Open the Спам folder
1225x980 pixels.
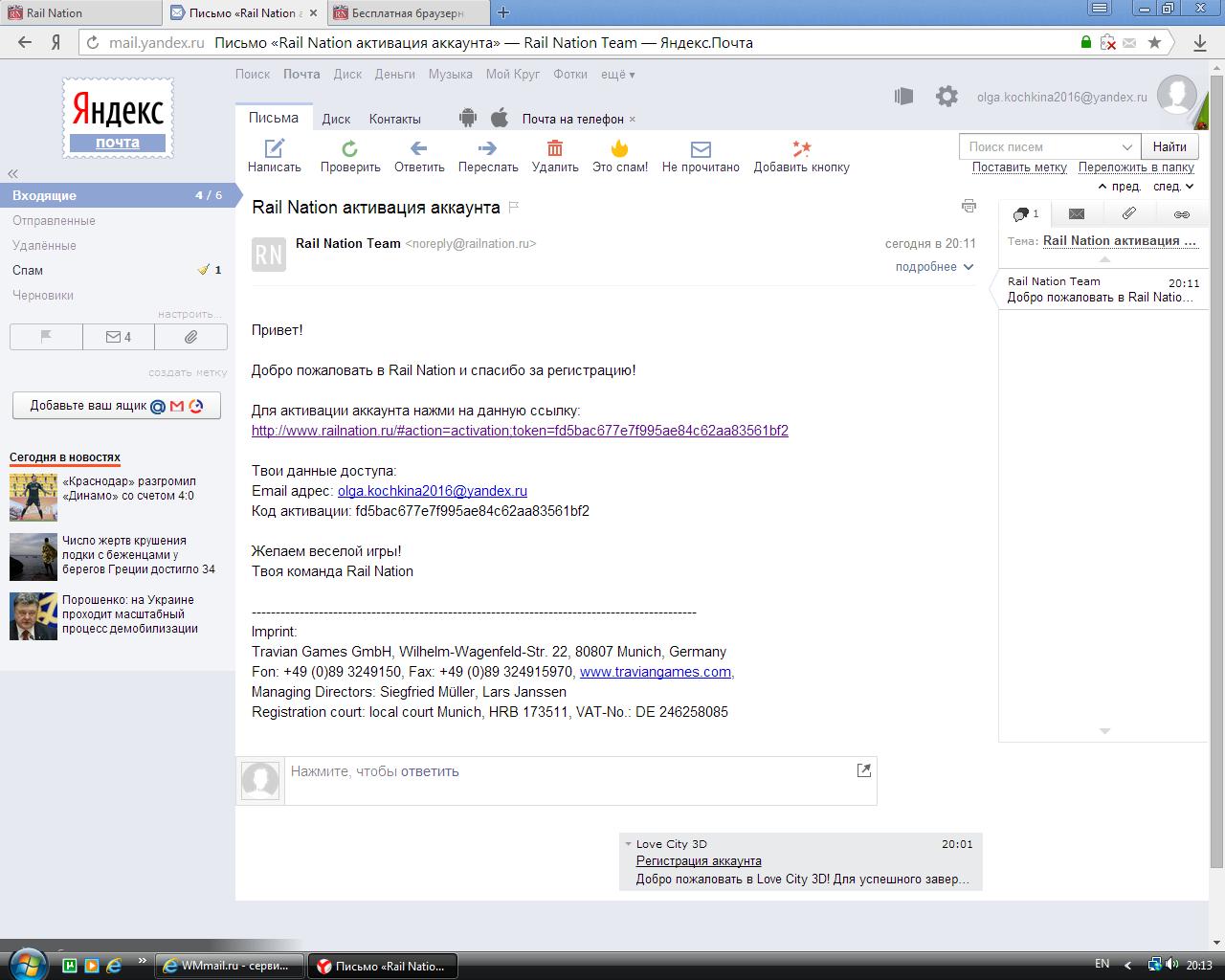tap(28, 270)
